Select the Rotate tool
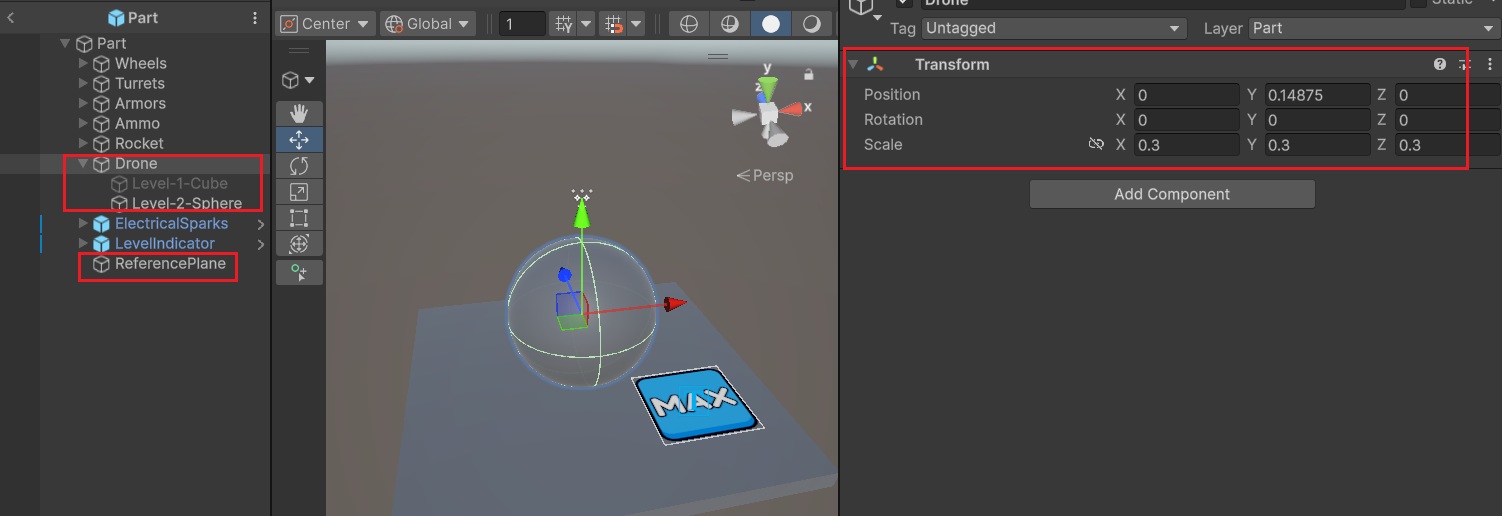The width and height of the screenshot is (1502, 516). point(299,166)
